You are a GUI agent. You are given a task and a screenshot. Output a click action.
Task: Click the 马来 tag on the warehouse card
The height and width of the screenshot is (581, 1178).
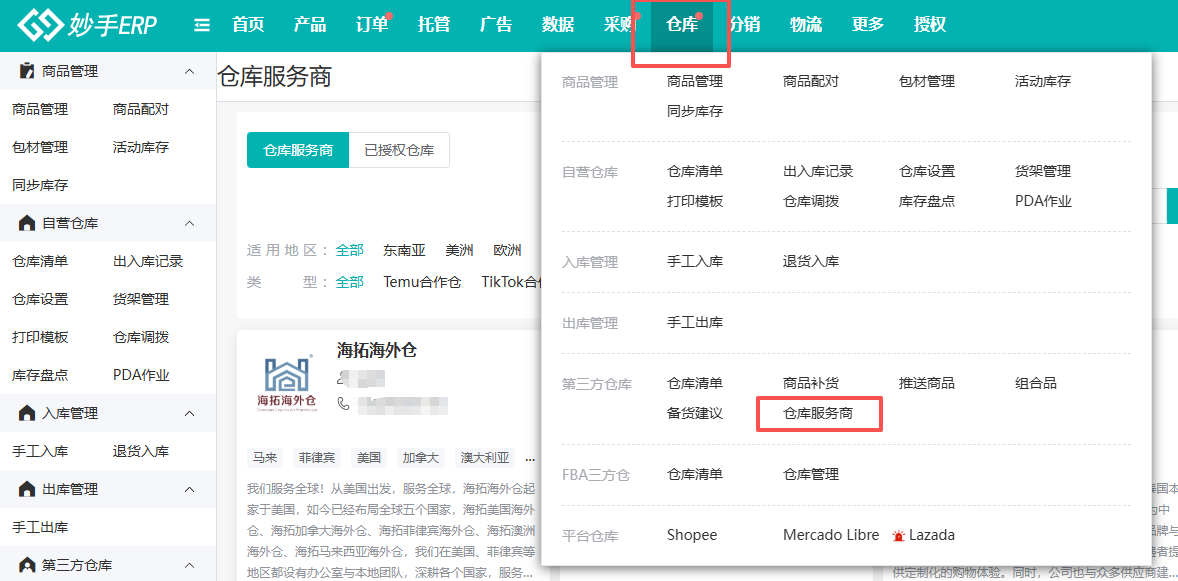pyautogui.click(x=265, y=458)
